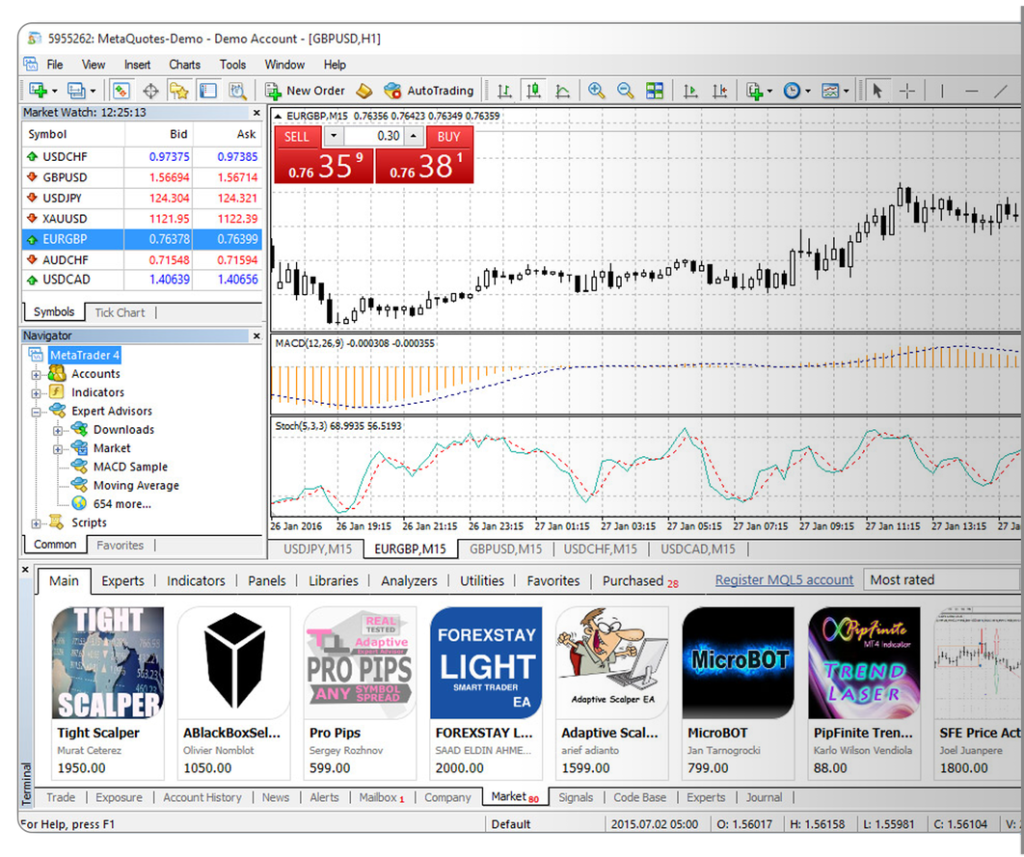Decrease trade volume with the down arrow
The width and height of the screenshot is (1024, 857).
(334, 136)
